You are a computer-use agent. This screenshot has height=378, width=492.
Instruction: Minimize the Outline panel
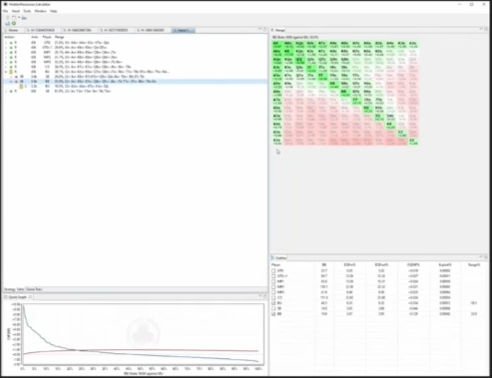coord(481,257)
